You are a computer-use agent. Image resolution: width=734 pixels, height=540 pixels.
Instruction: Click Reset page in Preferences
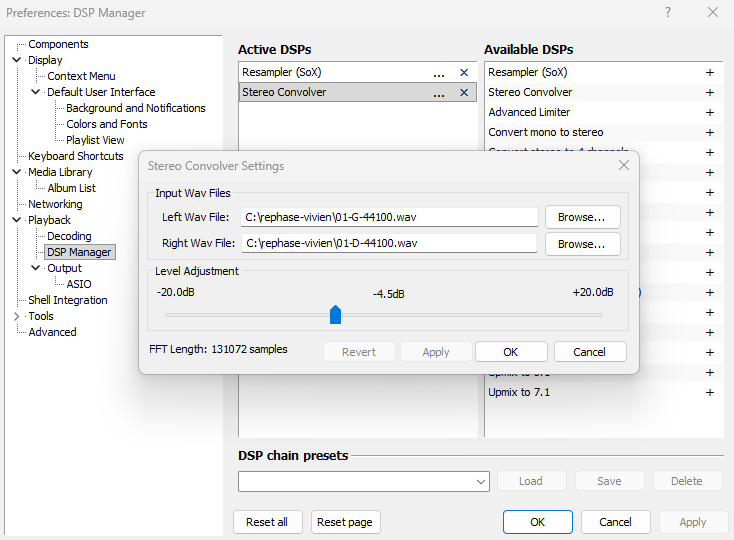(345, 522)
